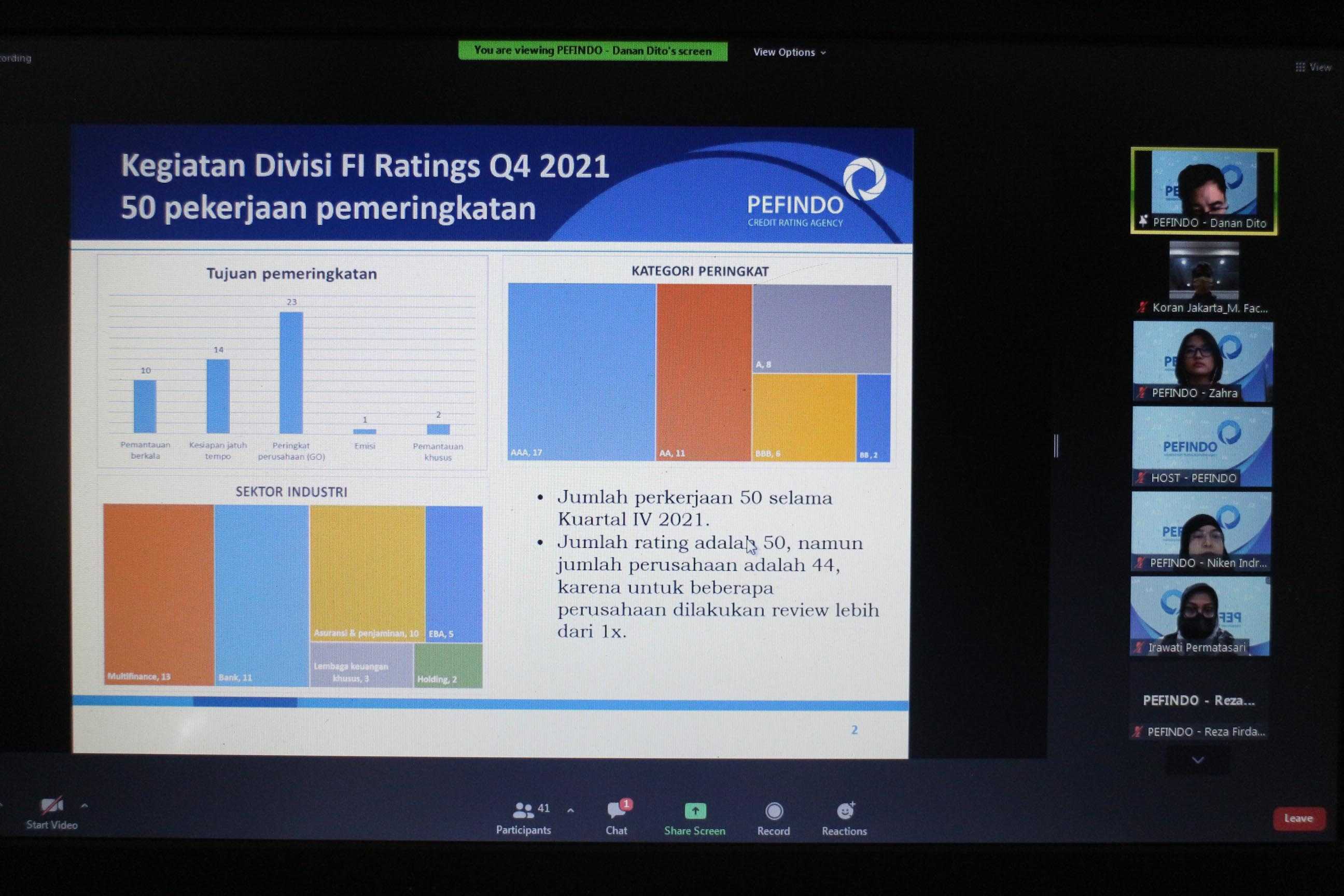Image resolution: width=1344 pixels, height=896 pixels.
Task: Select the PEFINDO - Niken video tile
Action: [1202, 531]
